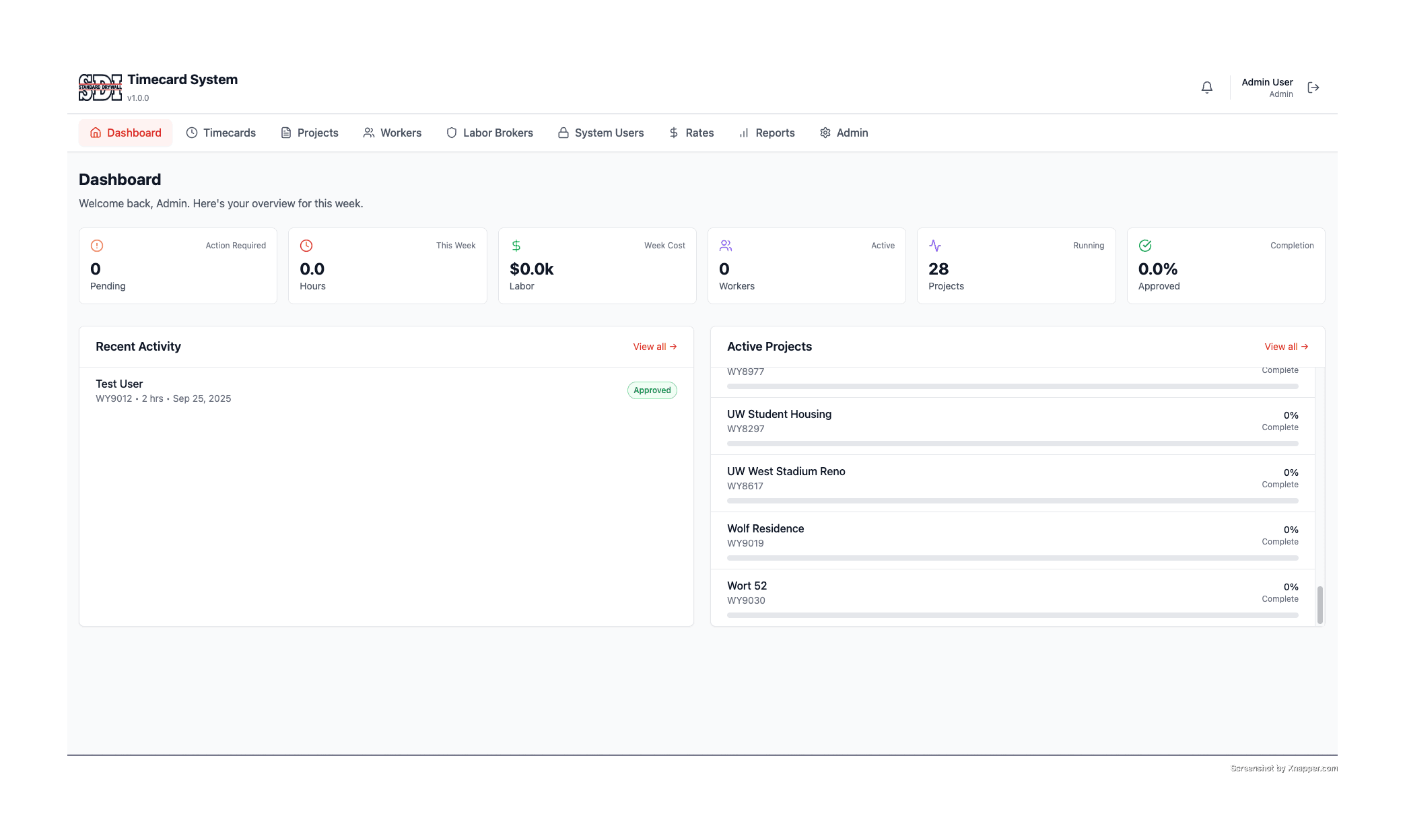Click the purple Active Workers icon

[726, 246]
